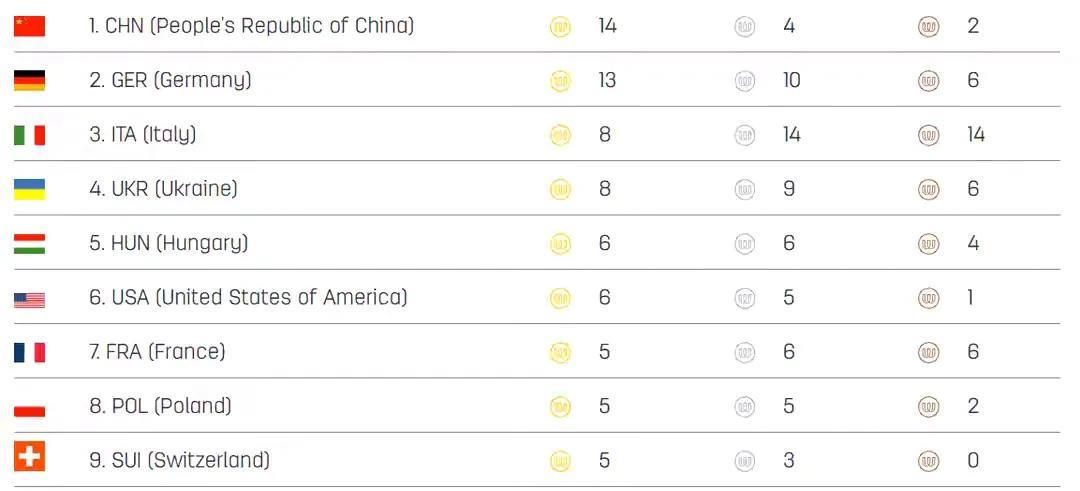Click the Ukraine flag icon
The height and width of the screenshot is (491, 1080).
pos(29,189)
